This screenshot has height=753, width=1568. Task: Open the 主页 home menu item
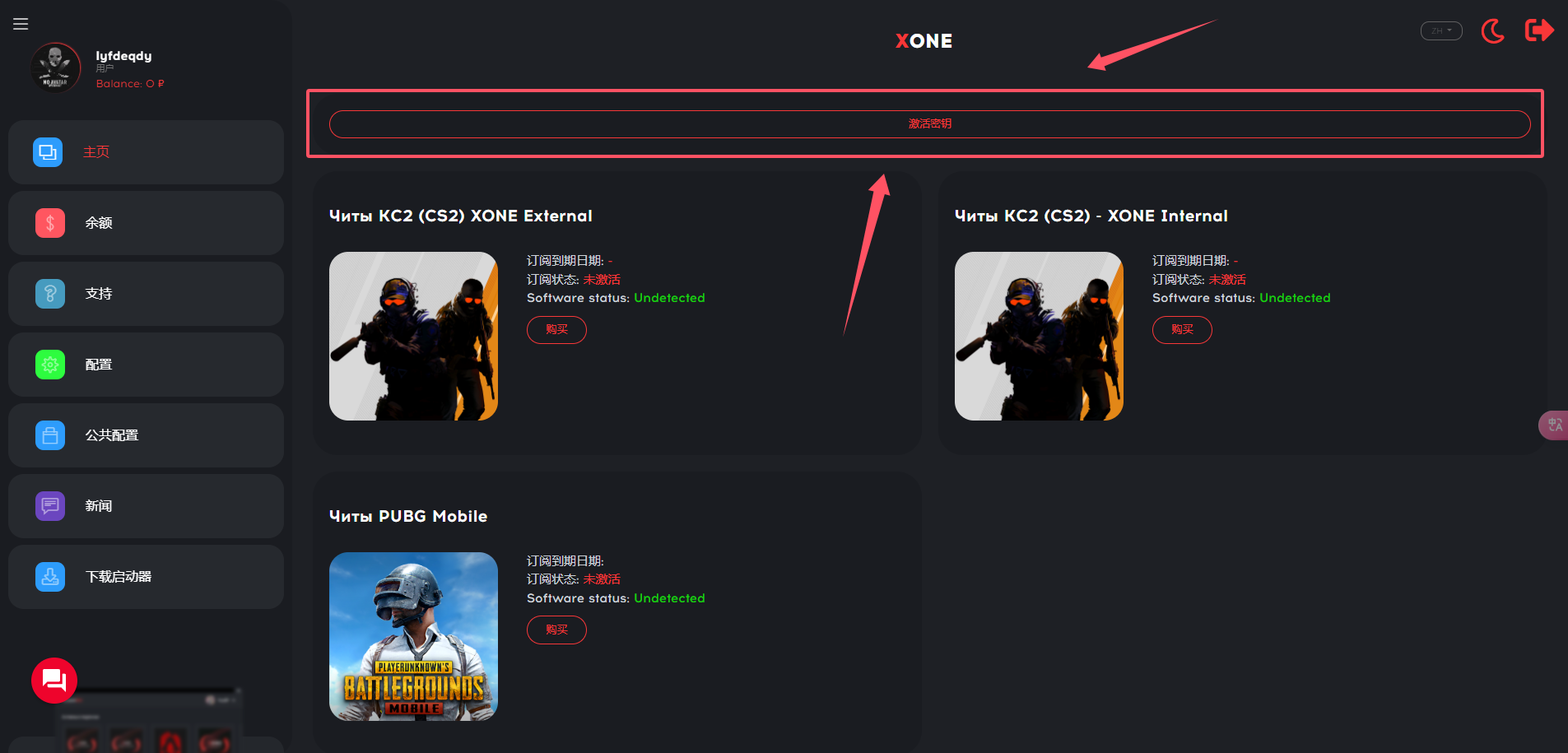point(96,152)
